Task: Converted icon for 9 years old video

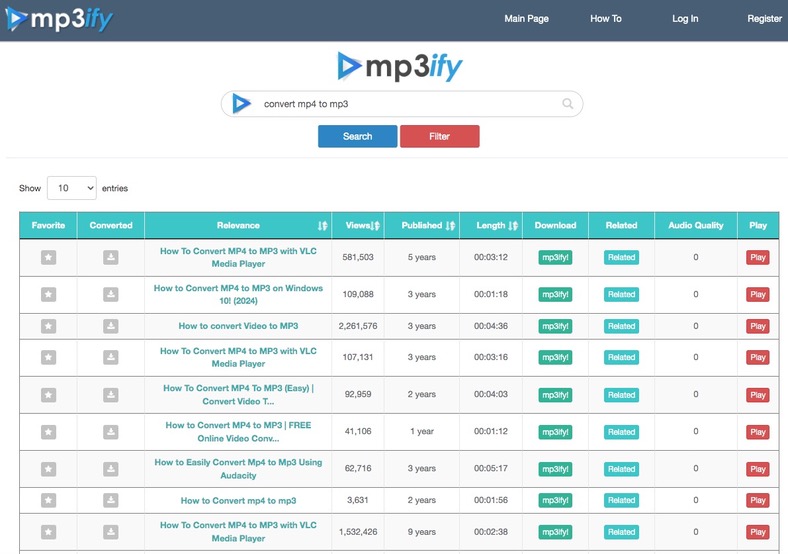Action: coord(111,532)
